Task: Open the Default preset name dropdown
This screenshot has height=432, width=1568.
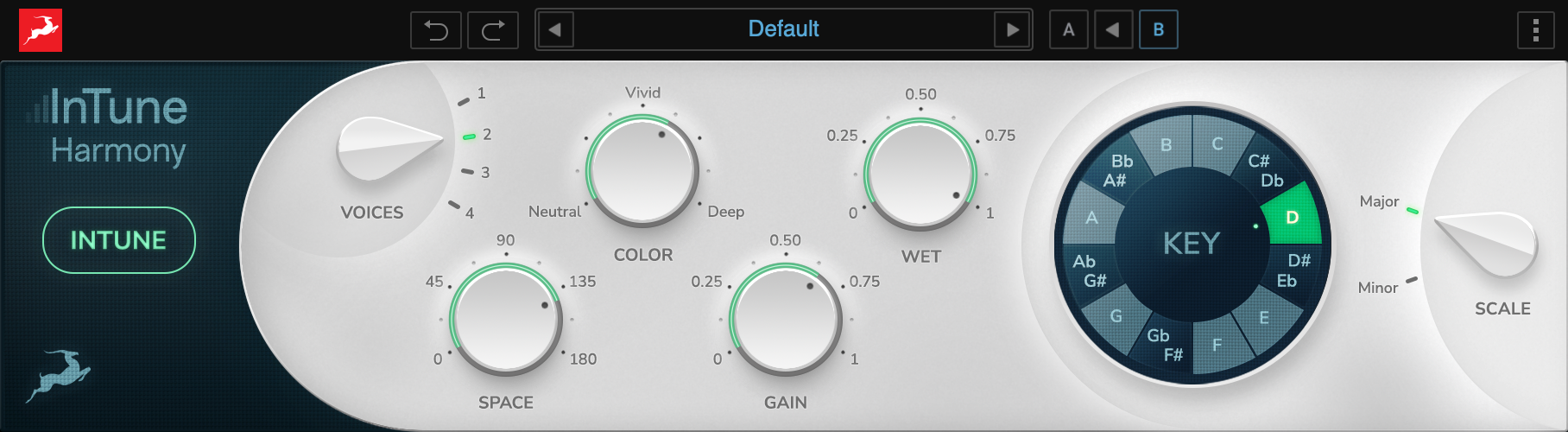Action: click(783, 29)
